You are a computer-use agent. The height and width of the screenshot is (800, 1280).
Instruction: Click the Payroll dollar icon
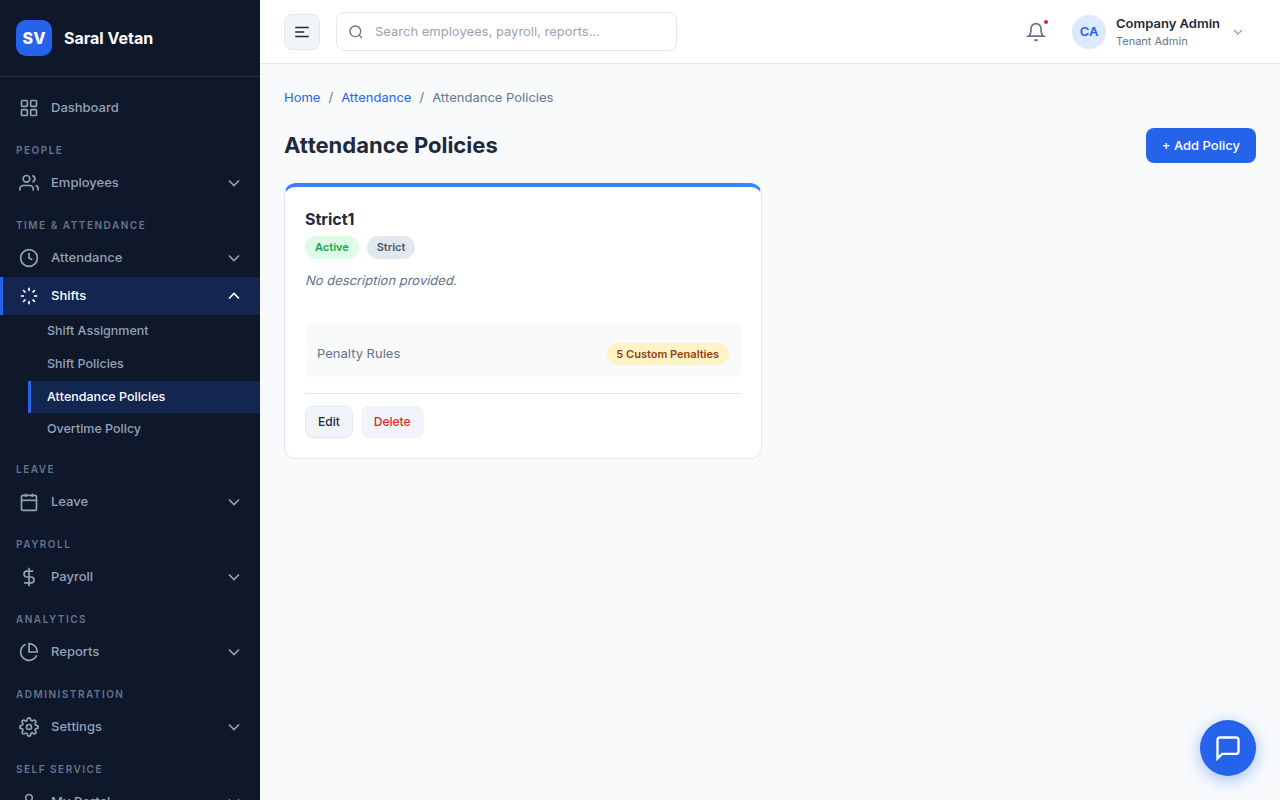click(29, 577)
